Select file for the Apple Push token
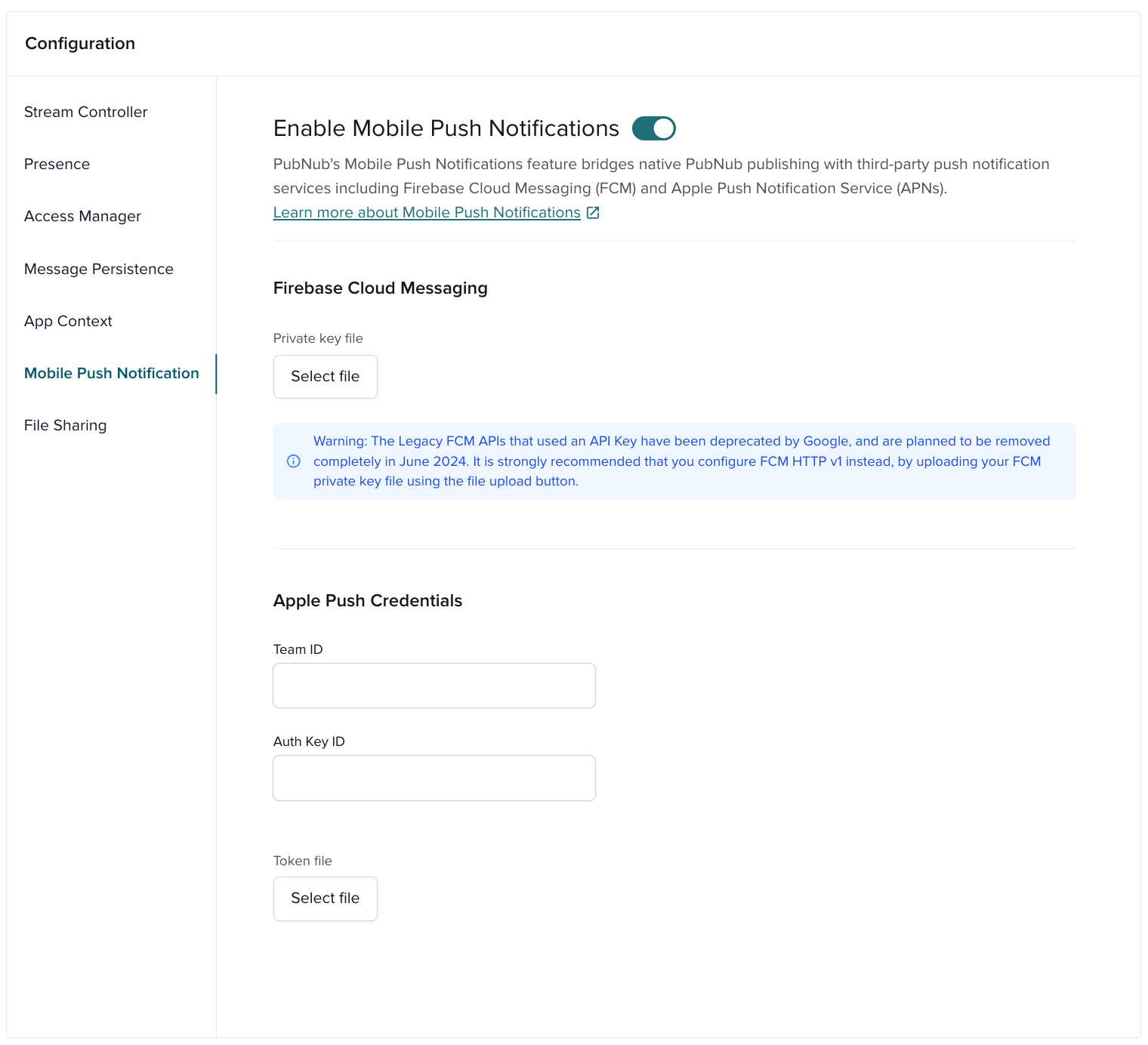 (x=325, y=899)
